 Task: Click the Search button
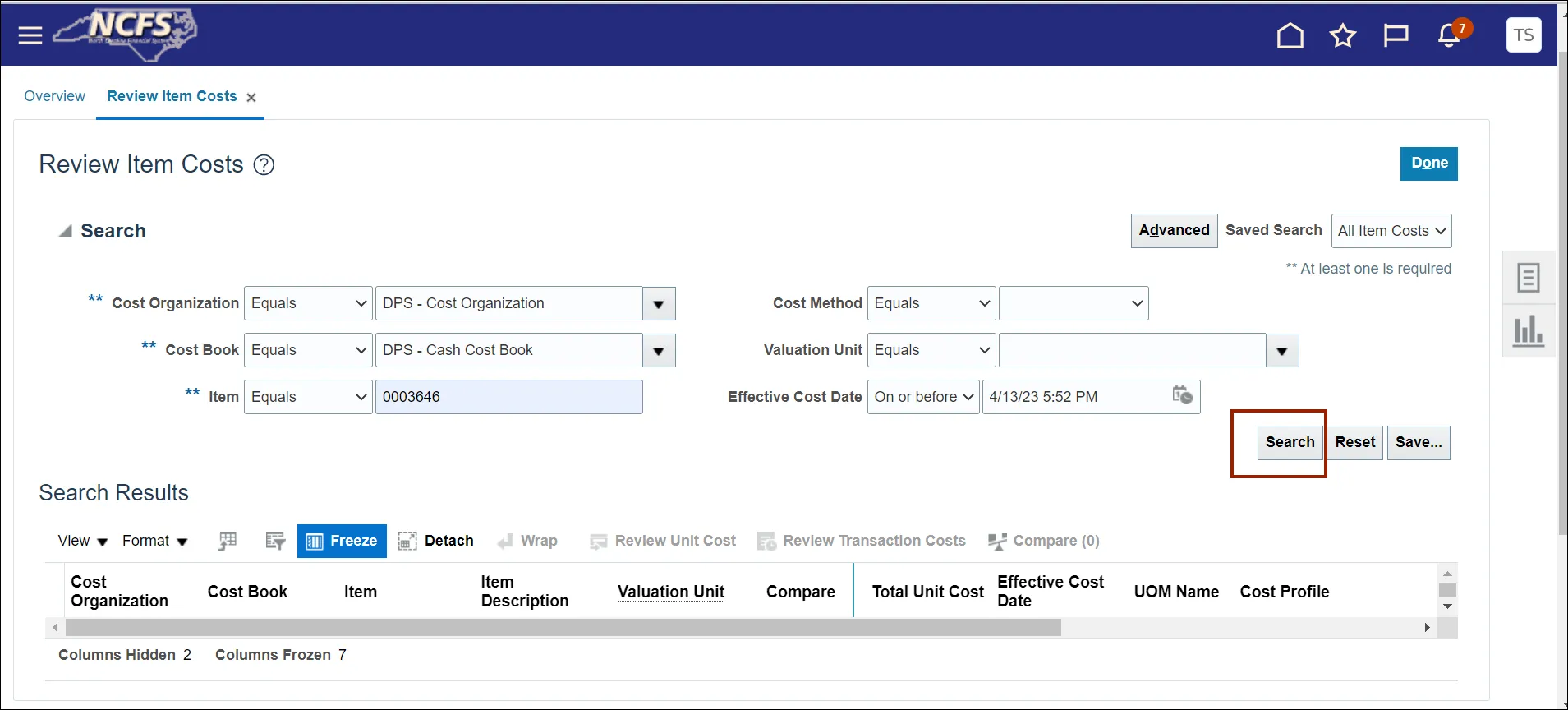coord(1290,442)
